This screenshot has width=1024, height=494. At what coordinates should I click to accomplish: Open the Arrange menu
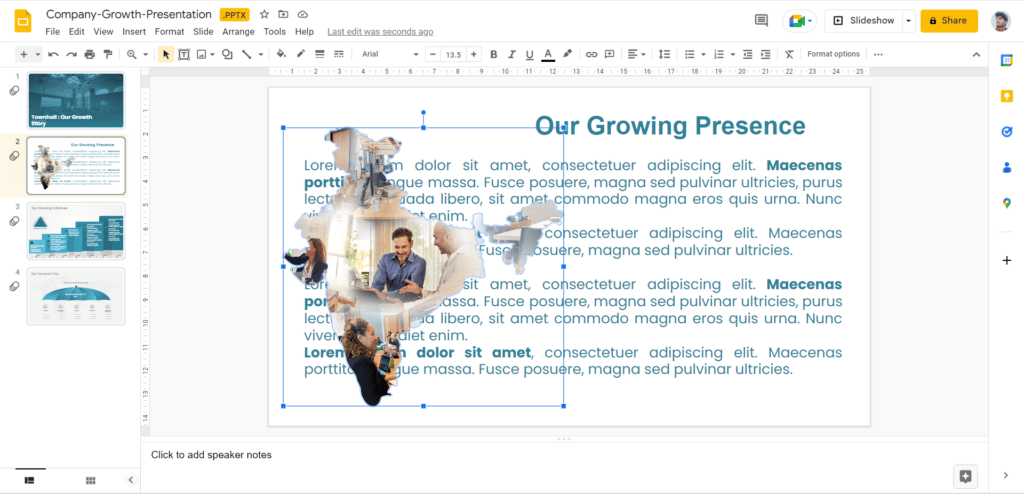(x=238, y=32)
